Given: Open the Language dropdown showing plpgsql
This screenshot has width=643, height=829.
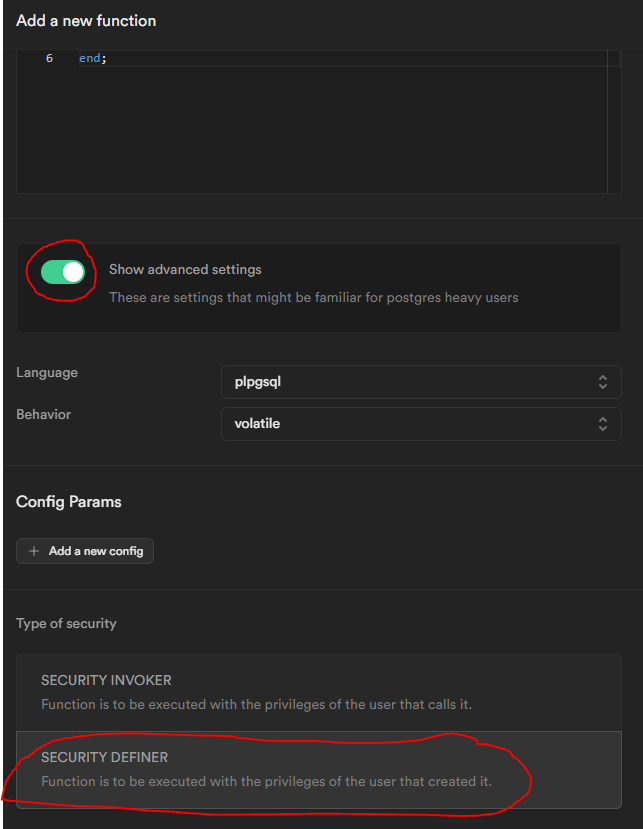Looking at the screenshot, I should click(x=420, y=382).
